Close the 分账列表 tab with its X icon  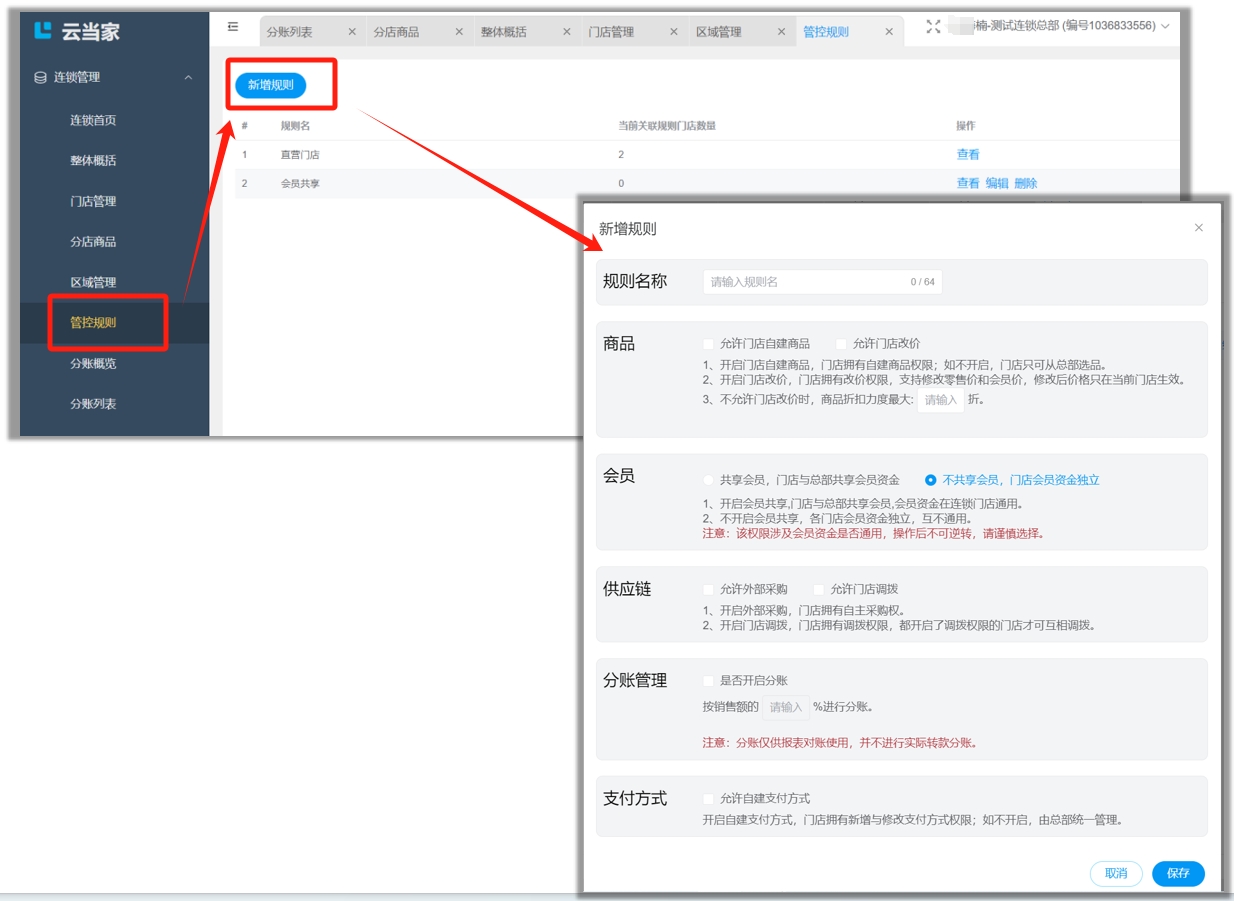coord(352,32)
